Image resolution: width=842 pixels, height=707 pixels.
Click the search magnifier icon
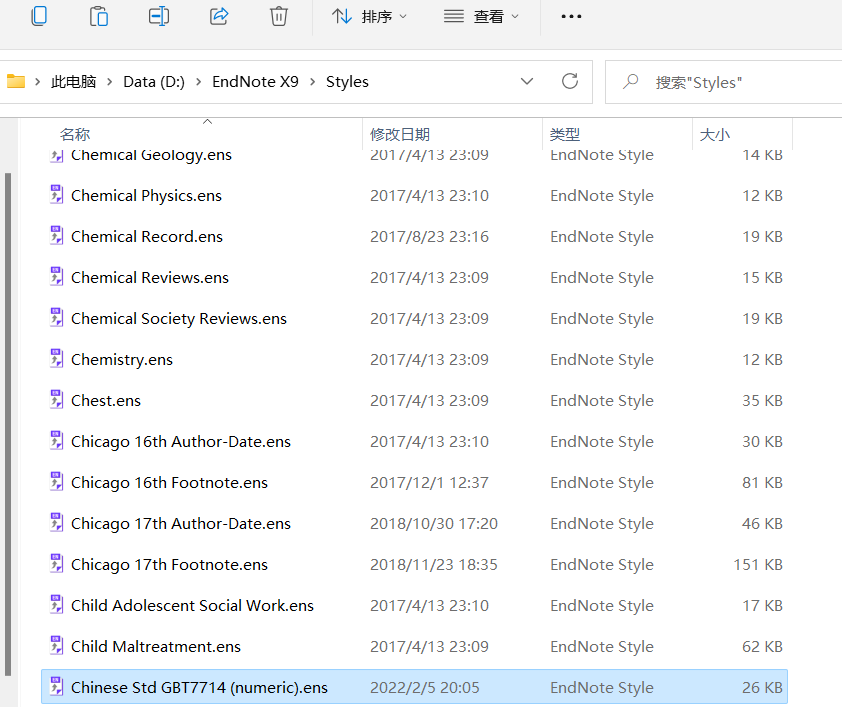pos(630,82)
